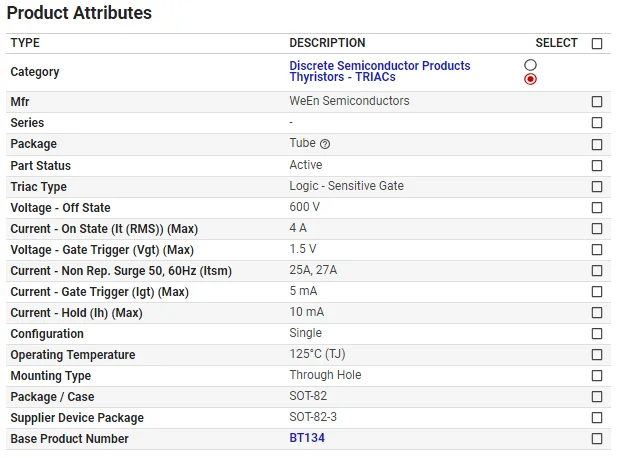This screenshot has width=625, height=458.
Task: Enable the Part Status Active checkbox
Action: [597, 165]
